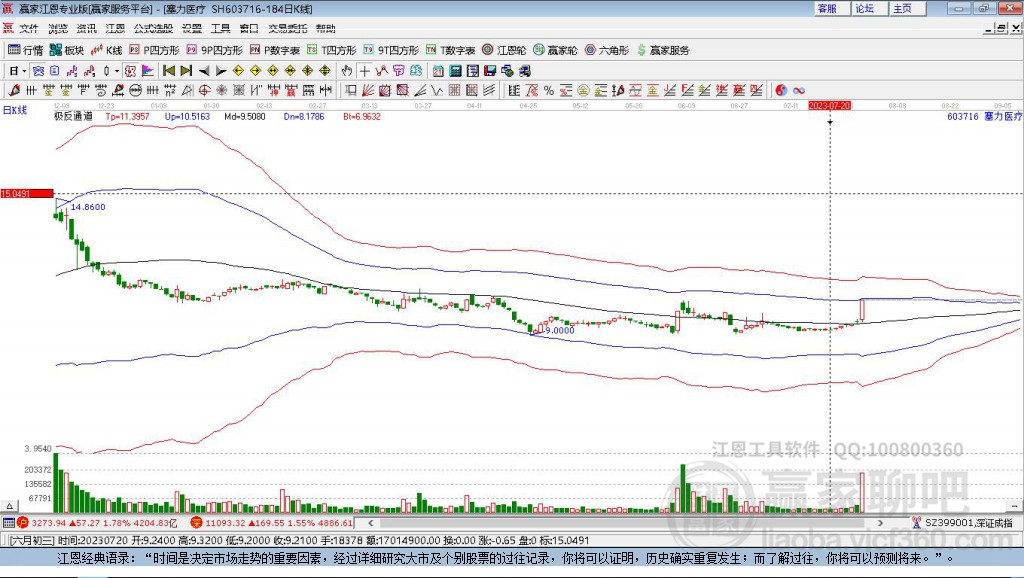1024x578 pixels.
Task: Open the 设置 menu
Action: click(x=192, y=28)
